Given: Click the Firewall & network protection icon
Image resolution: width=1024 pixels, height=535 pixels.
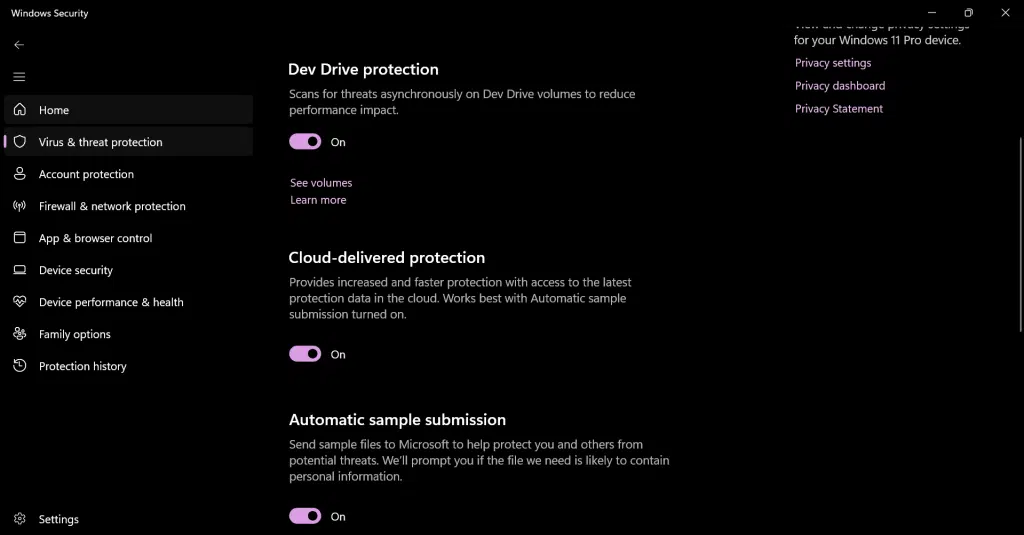Looking at the screenshot, I should [x=19, y=206].
